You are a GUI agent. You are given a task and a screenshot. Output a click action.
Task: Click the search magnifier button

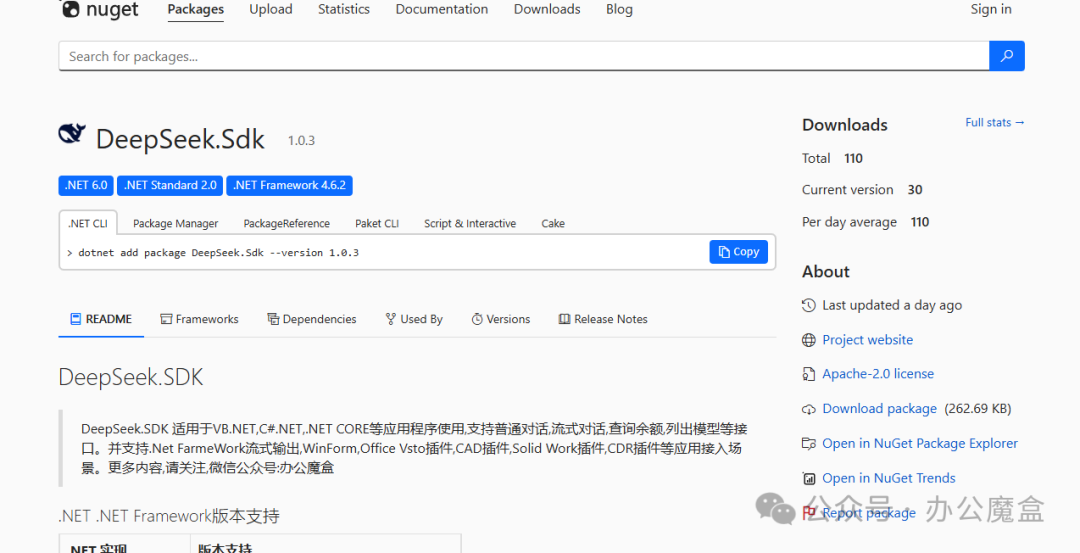coord(1006,56)
